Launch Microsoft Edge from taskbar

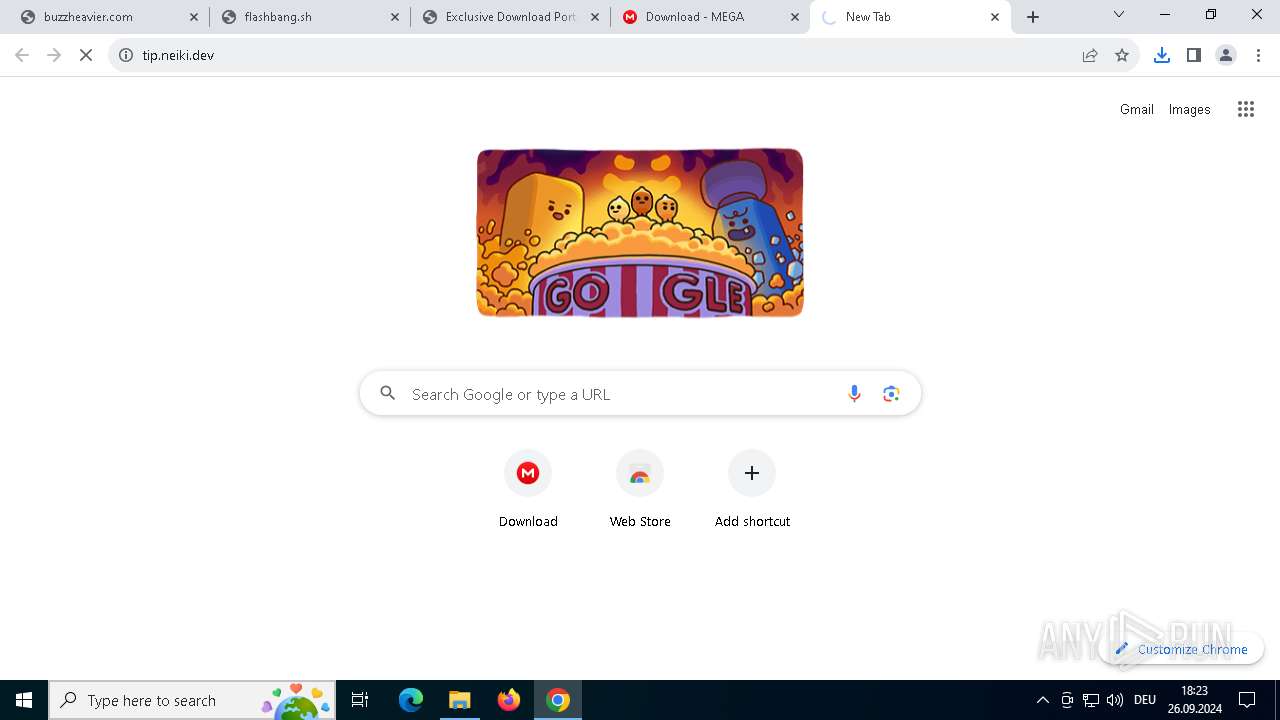click(x=410, y=700)
